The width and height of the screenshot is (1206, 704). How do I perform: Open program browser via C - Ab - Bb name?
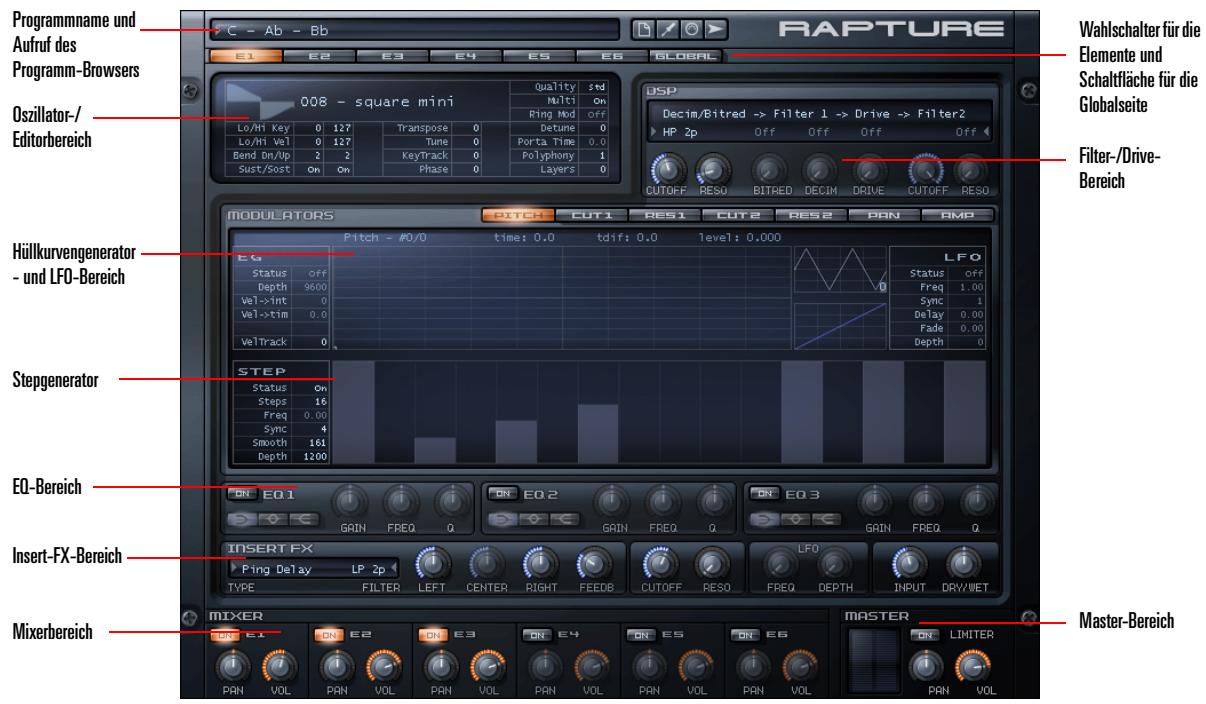413,31
